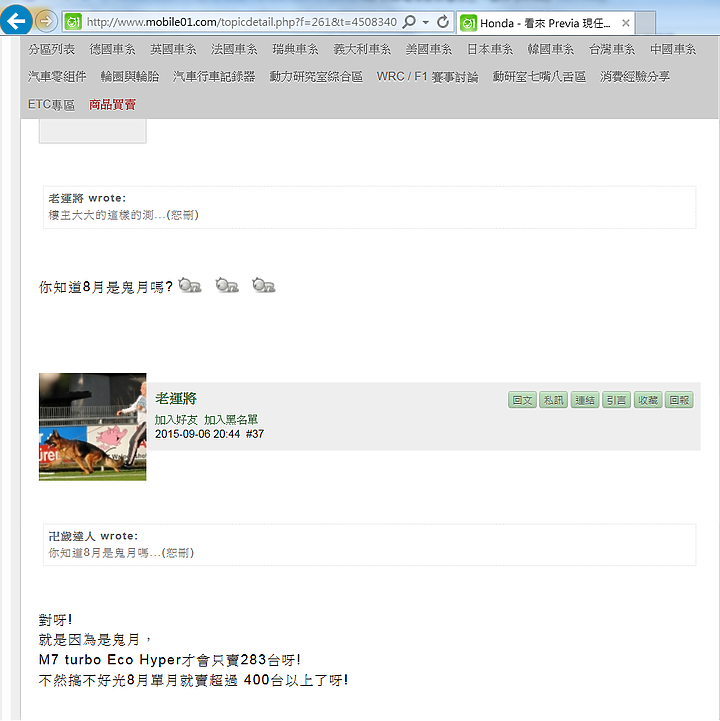Image resolution: width=720 pixels, height=721 pixels.
Task: Open 台灣車系 forum section
Action: click(611, 49)
